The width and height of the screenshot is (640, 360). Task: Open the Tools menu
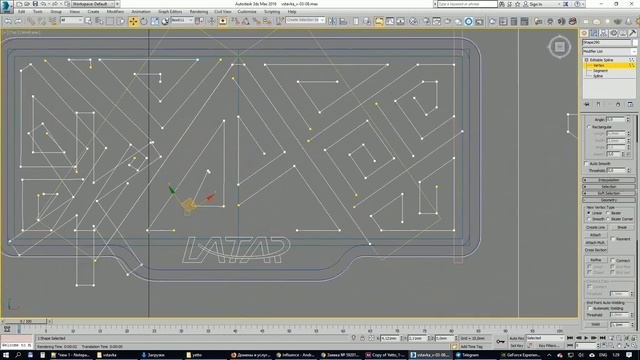click(38, 12)
